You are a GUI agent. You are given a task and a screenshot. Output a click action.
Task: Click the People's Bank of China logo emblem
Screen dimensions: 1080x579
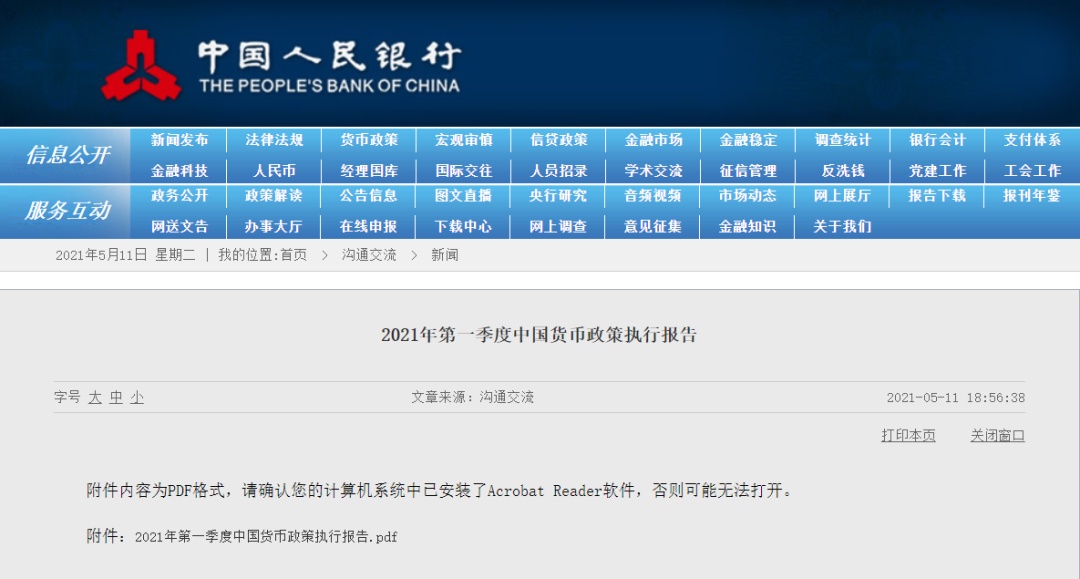coord(141,65)
